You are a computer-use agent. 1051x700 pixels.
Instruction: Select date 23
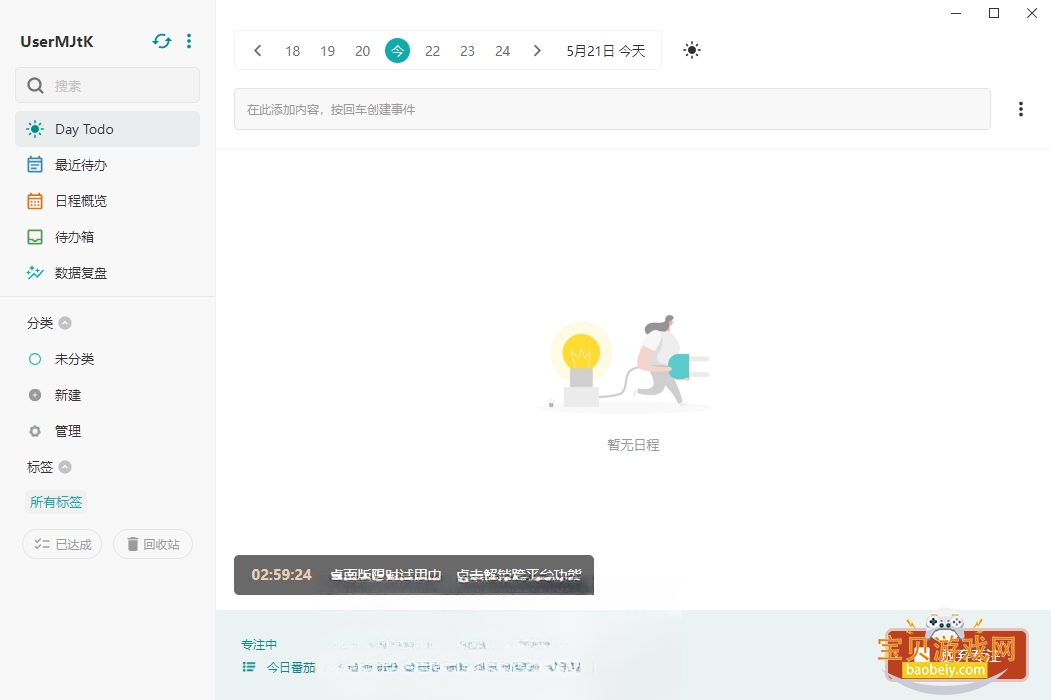click(x=467, y=51)
